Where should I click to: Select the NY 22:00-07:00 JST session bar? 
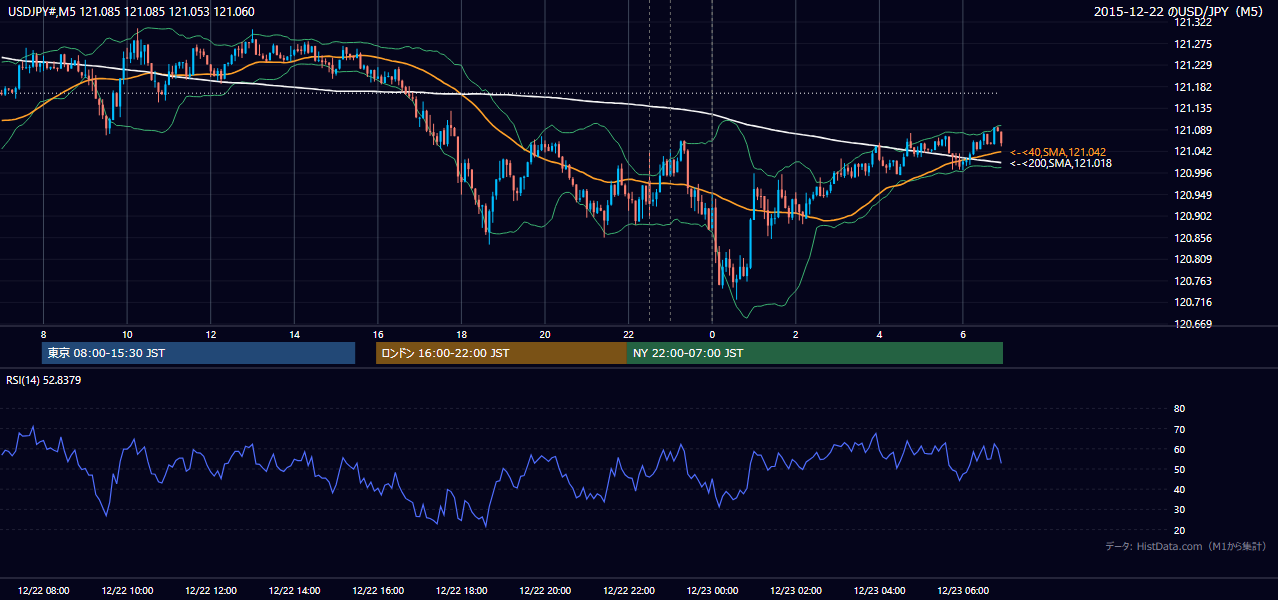point(815,353)
